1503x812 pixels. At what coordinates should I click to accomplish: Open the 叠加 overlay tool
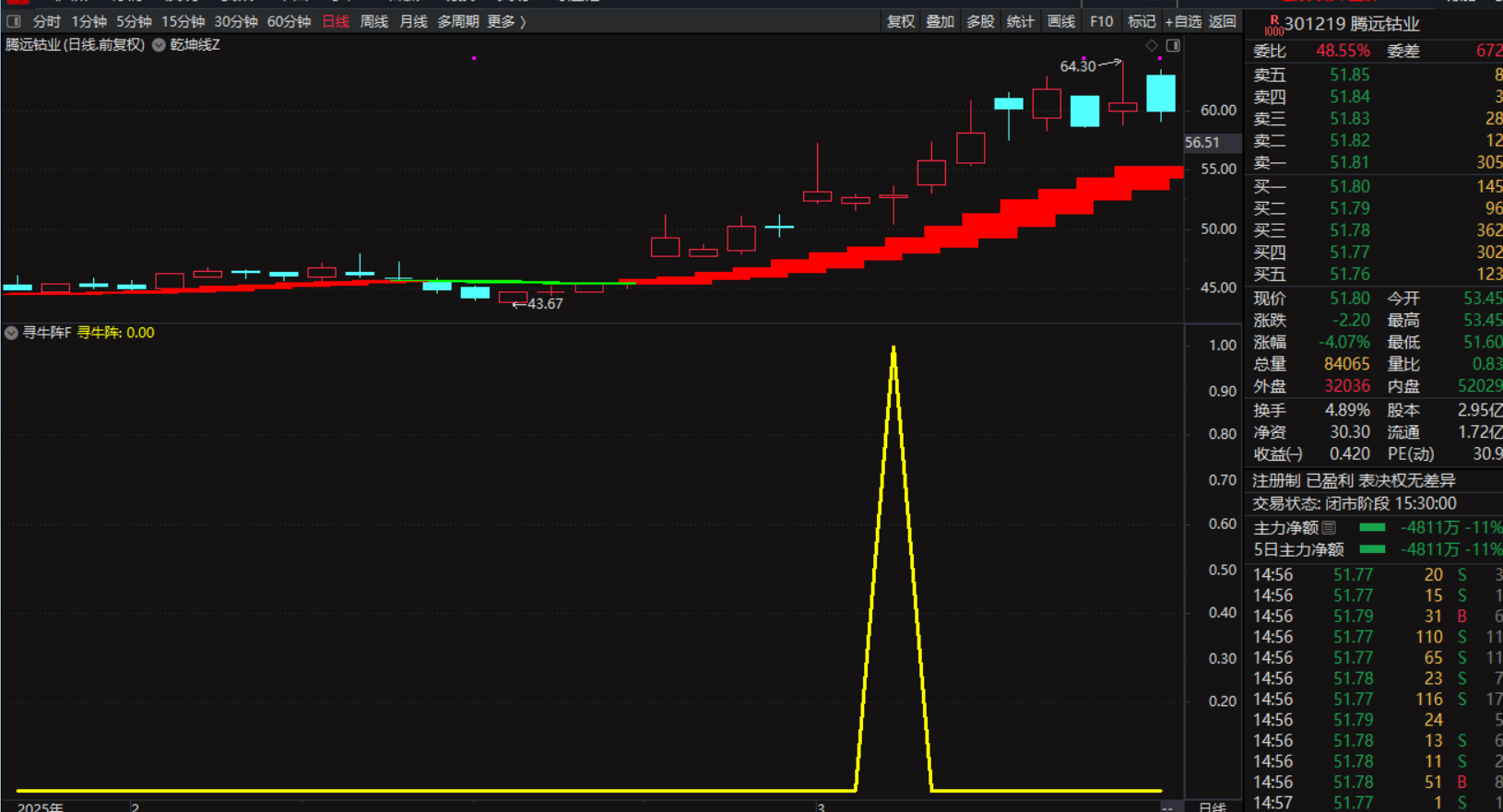pyautogui.click(x=941, y=21)
